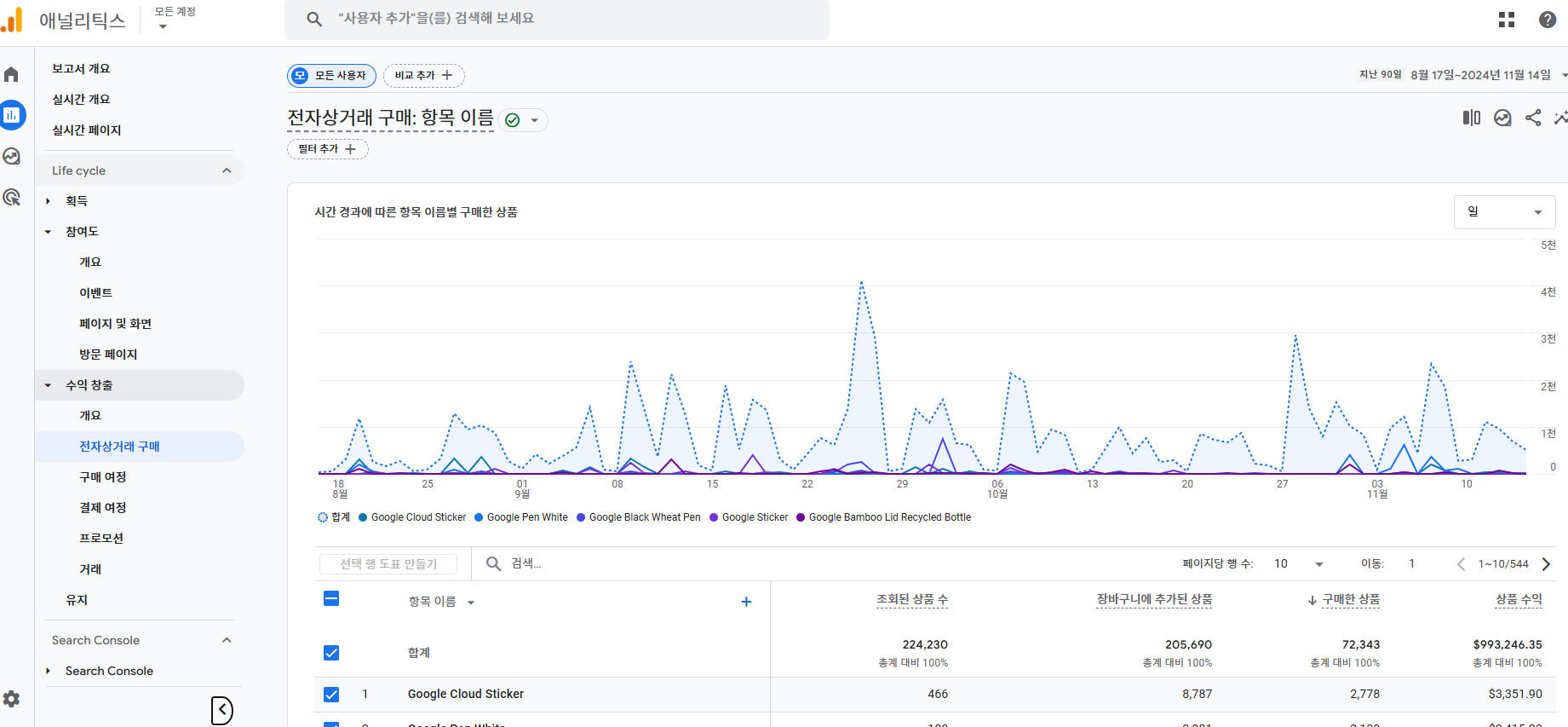1568x727 pixels.
Task: Toggle 합계 series in chart legend
Action: tap(334, 517)
